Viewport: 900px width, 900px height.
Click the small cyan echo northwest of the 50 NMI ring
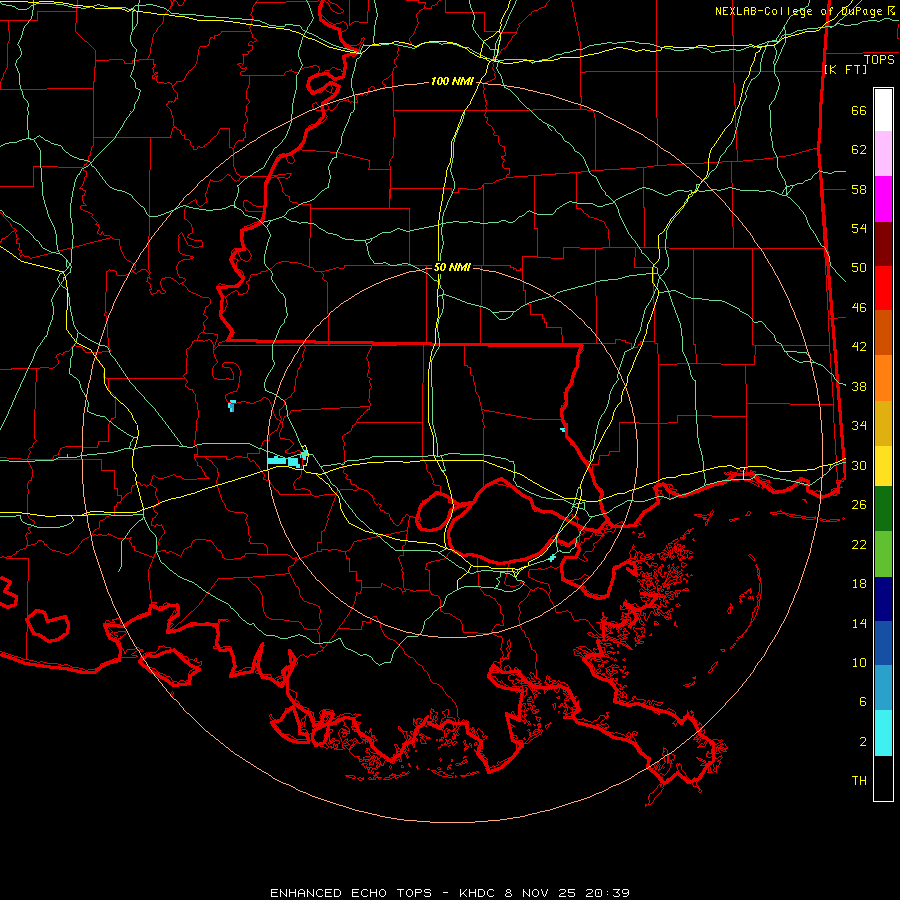pyautogui.click(x=231, y=405)
